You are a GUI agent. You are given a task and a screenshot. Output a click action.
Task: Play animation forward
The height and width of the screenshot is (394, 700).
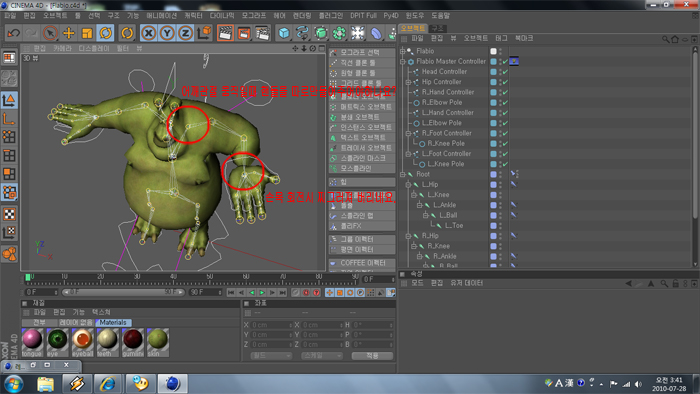[262, 293]
